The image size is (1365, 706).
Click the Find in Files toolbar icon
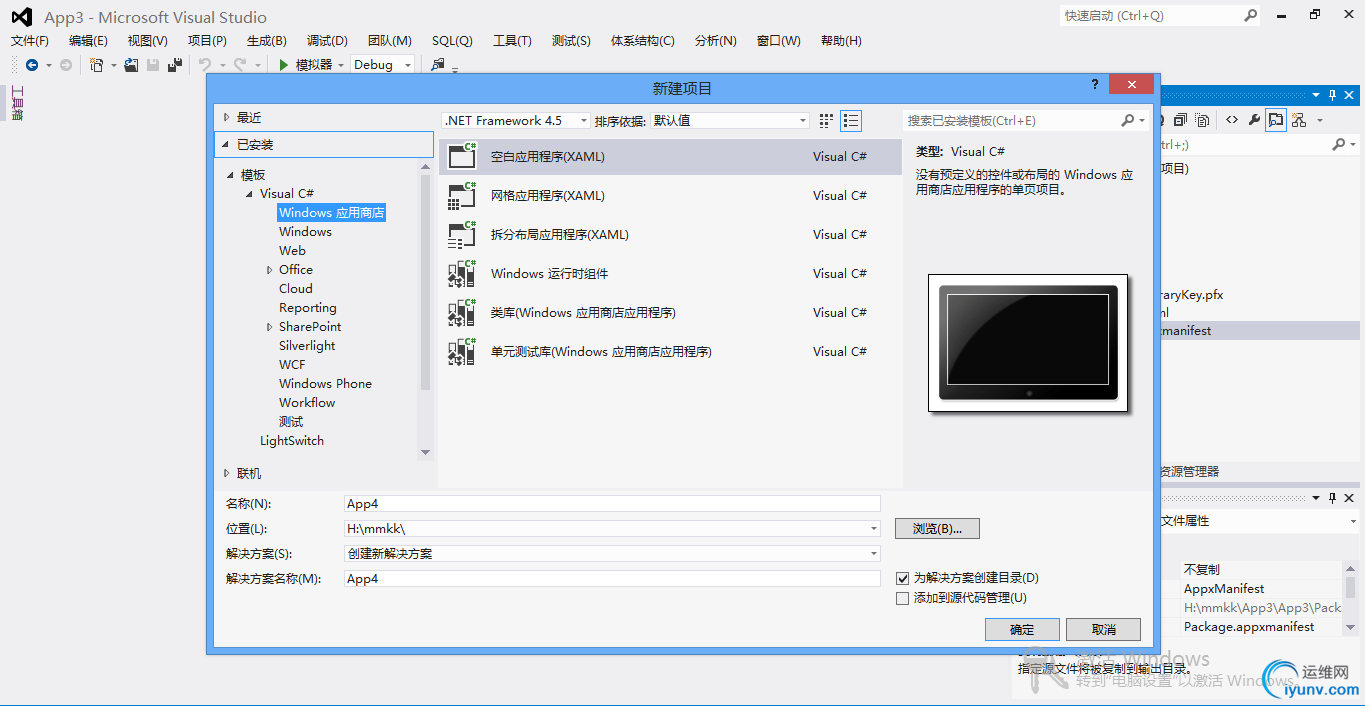pos(437,65)
